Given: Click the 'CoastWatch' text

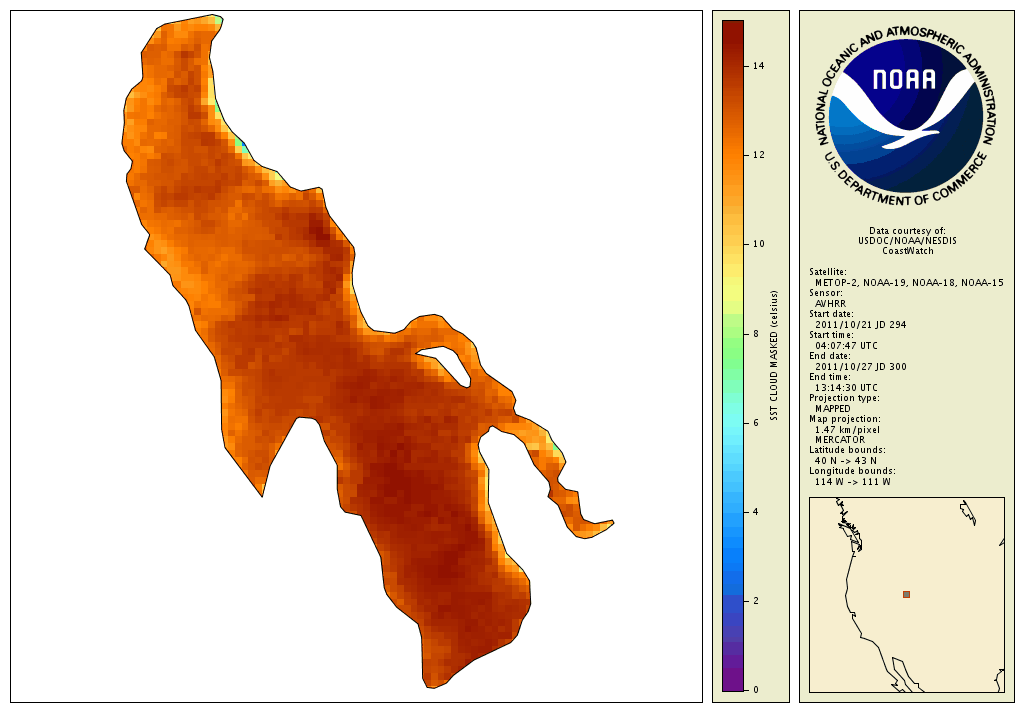Looking at the screenshot, I should (908, 251).
